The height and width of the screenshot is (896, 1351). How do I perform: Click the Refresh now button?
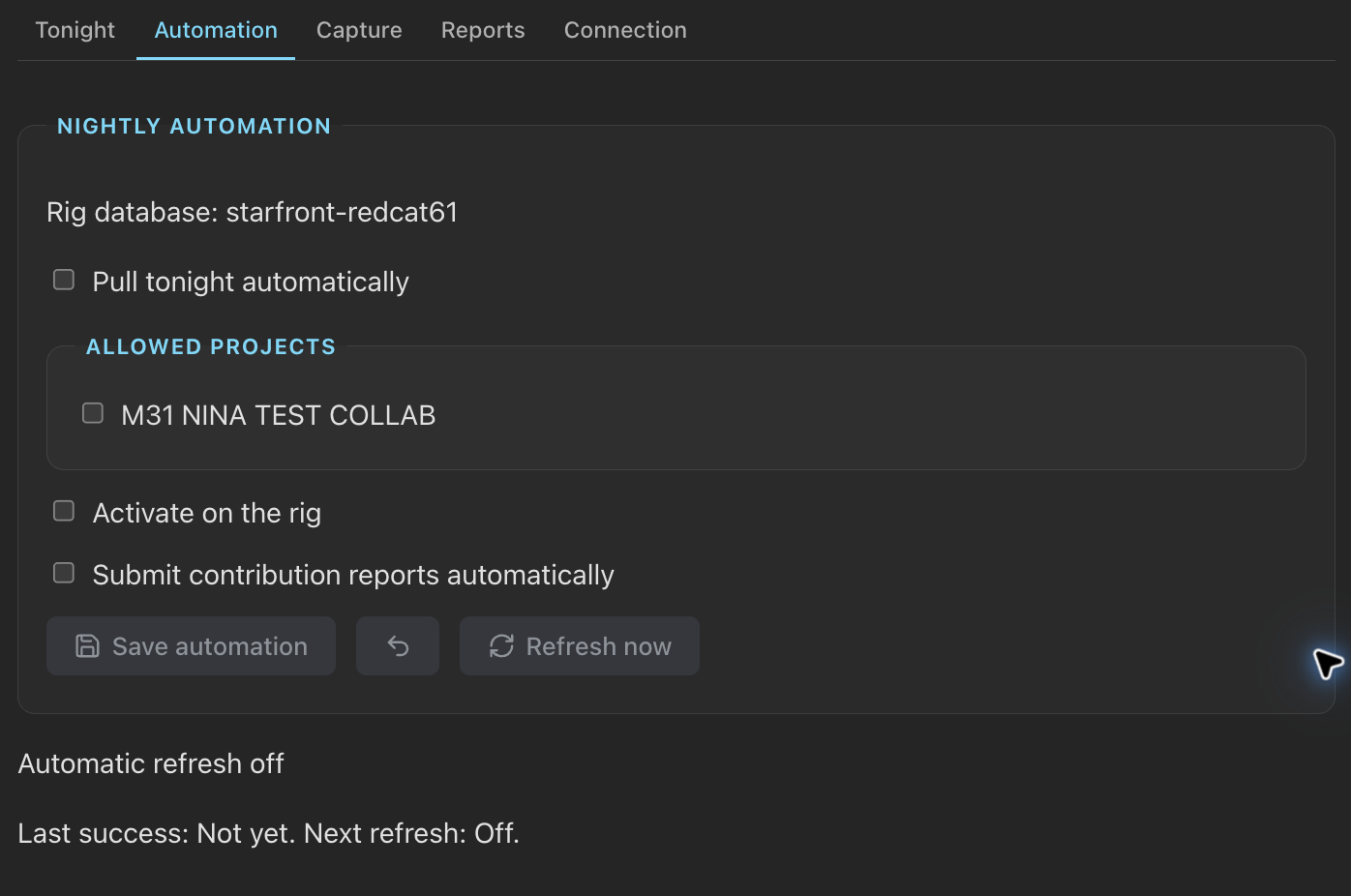[580, 645]
